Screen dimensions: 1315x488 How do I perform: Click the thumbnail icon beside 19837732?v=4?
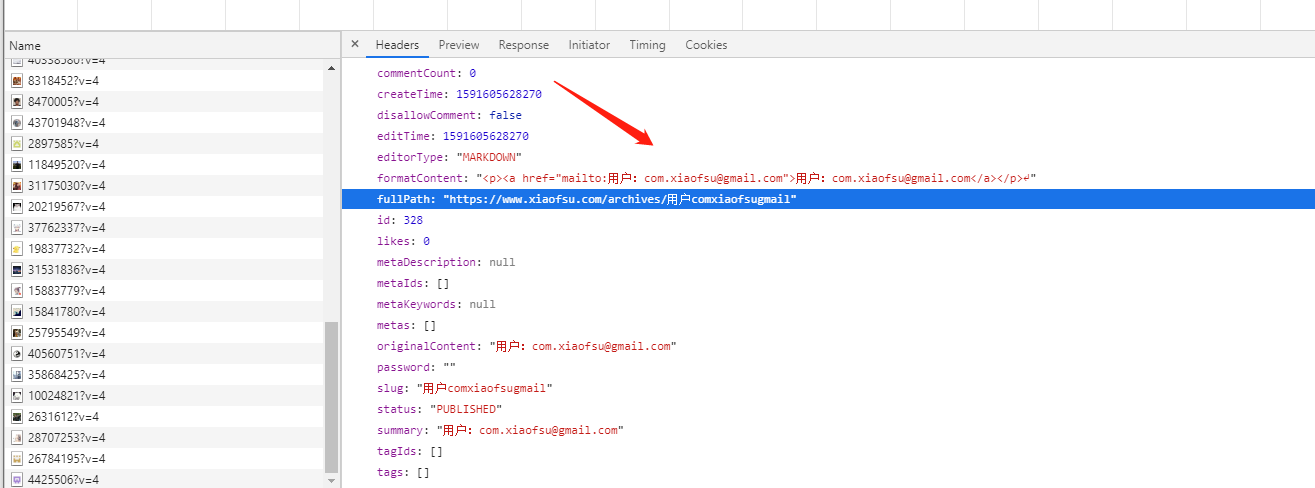[x=17, y=248]
